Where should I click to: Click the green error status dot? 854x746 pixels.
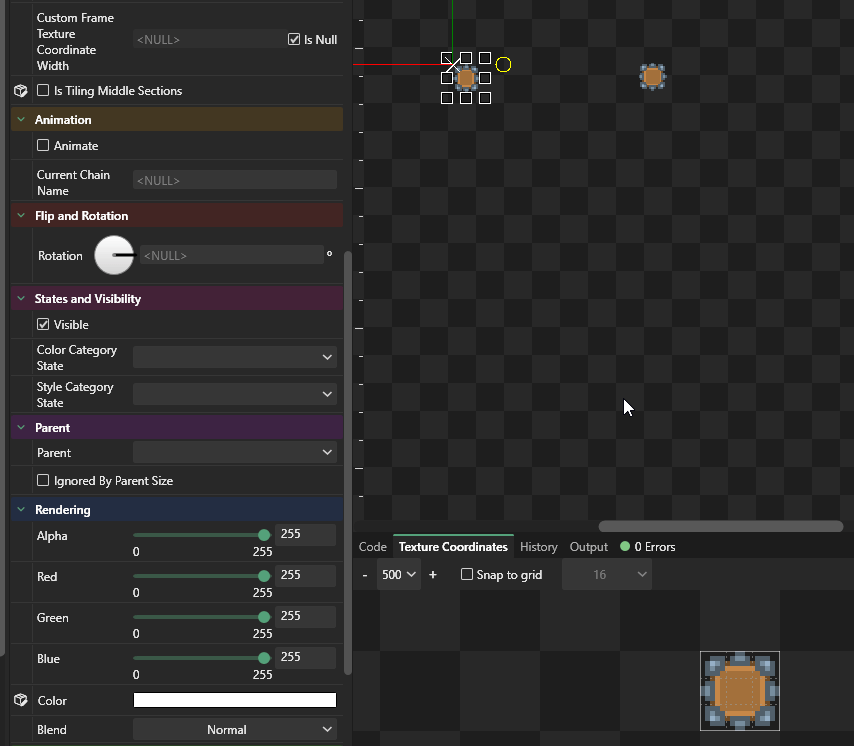pos(625,547)
